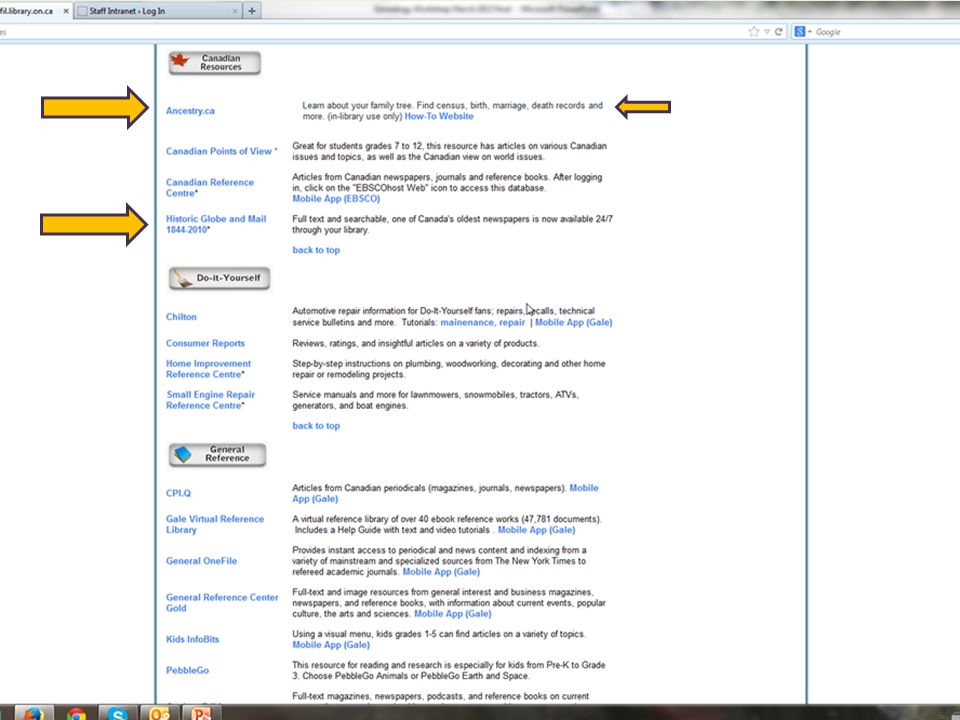Open the Chilton database link
Screen dimensions: 960x720
(x=181, y=317)
